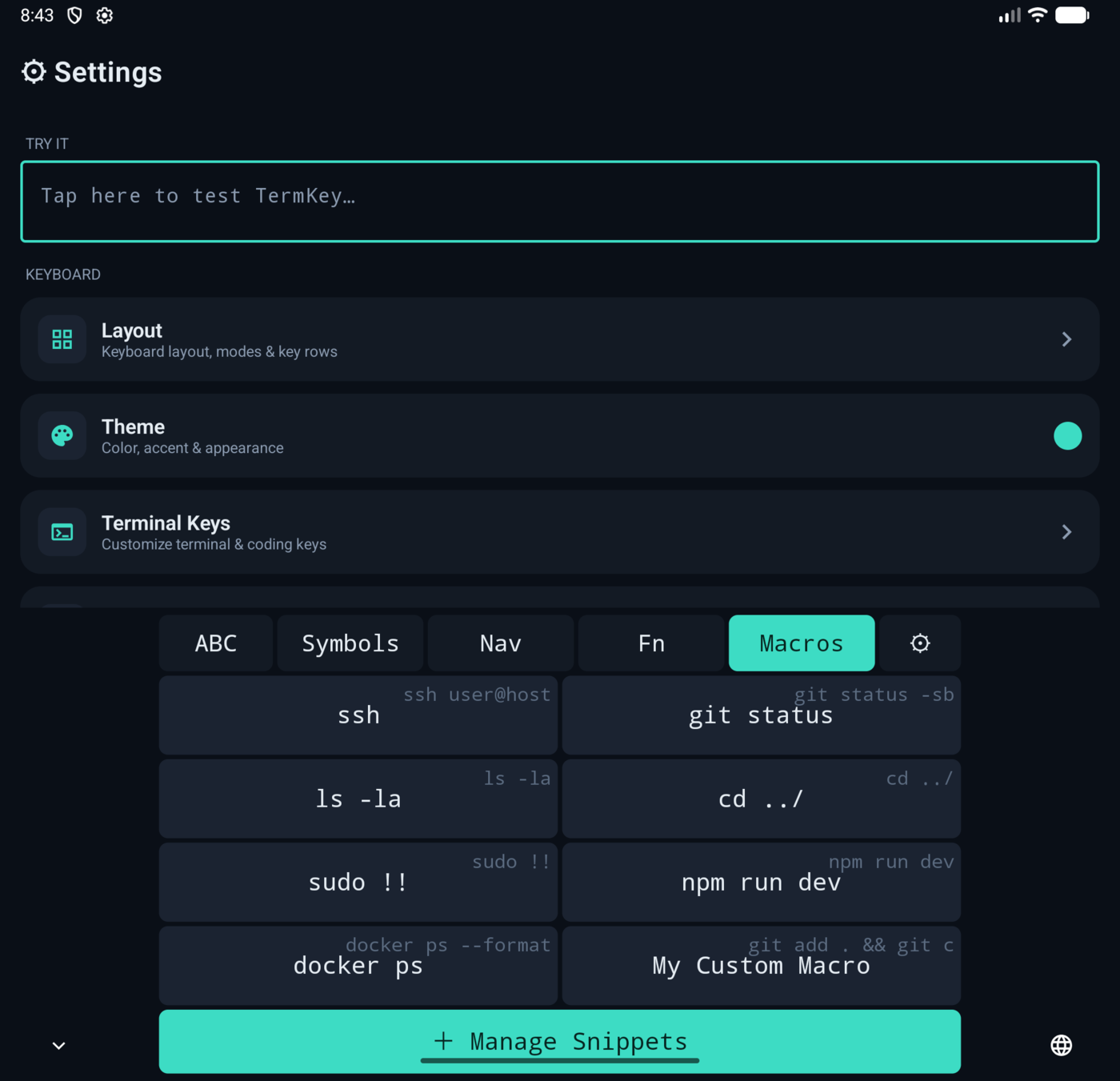The height and width of the screenshot is (1081, 1120).
Task: Tap the TRY IT section header
Action: pos(47,144)
